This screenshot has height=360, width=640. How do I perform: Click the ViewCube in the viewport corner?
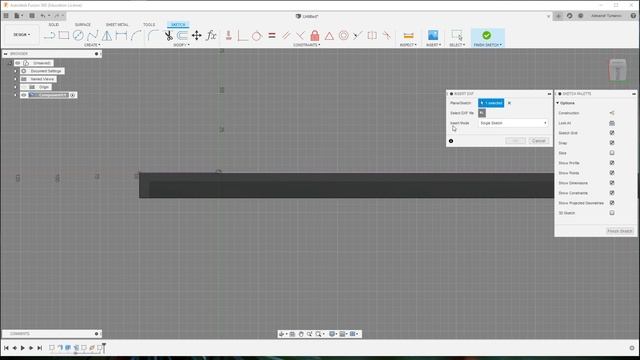(618, 69)
